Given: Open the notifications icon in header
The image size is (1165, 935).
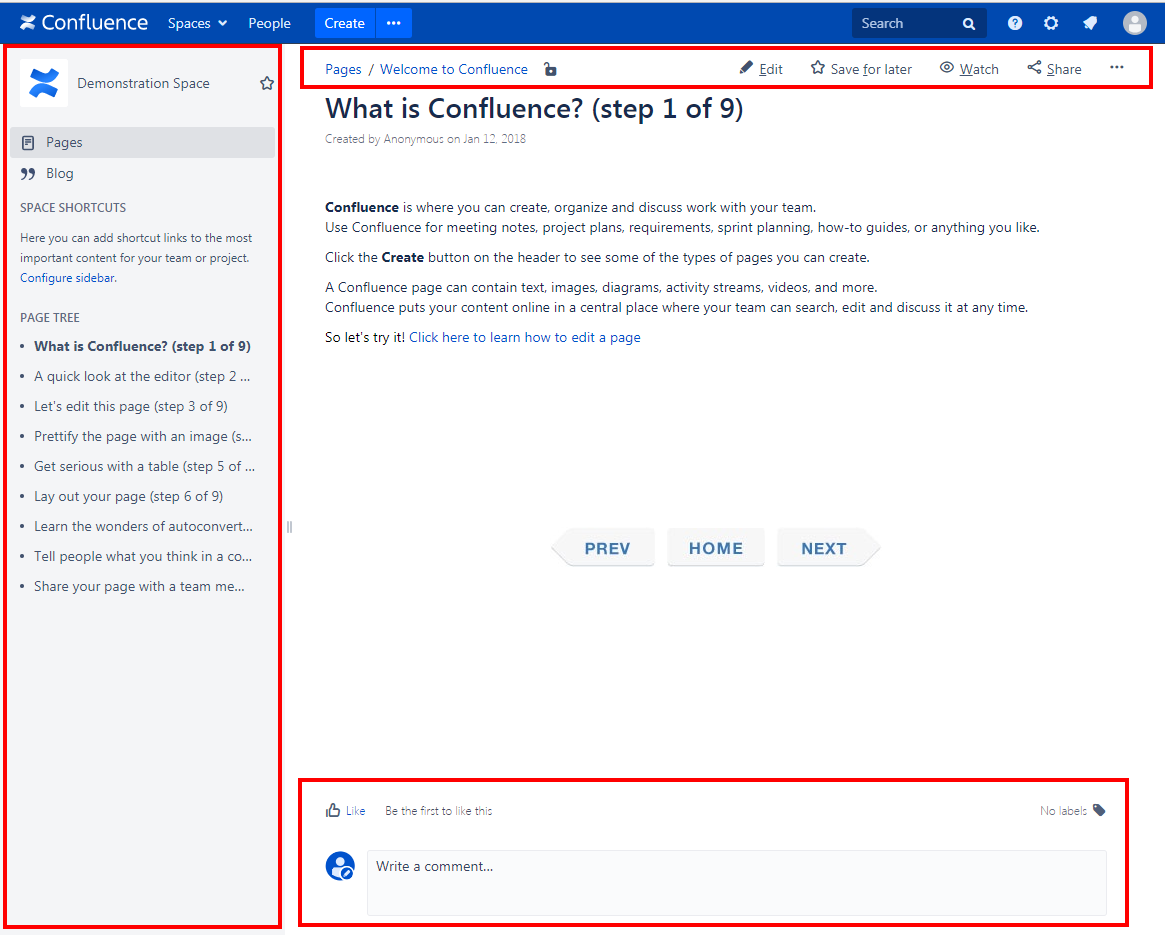Looking at the screenshot, I should point(1090,23).
